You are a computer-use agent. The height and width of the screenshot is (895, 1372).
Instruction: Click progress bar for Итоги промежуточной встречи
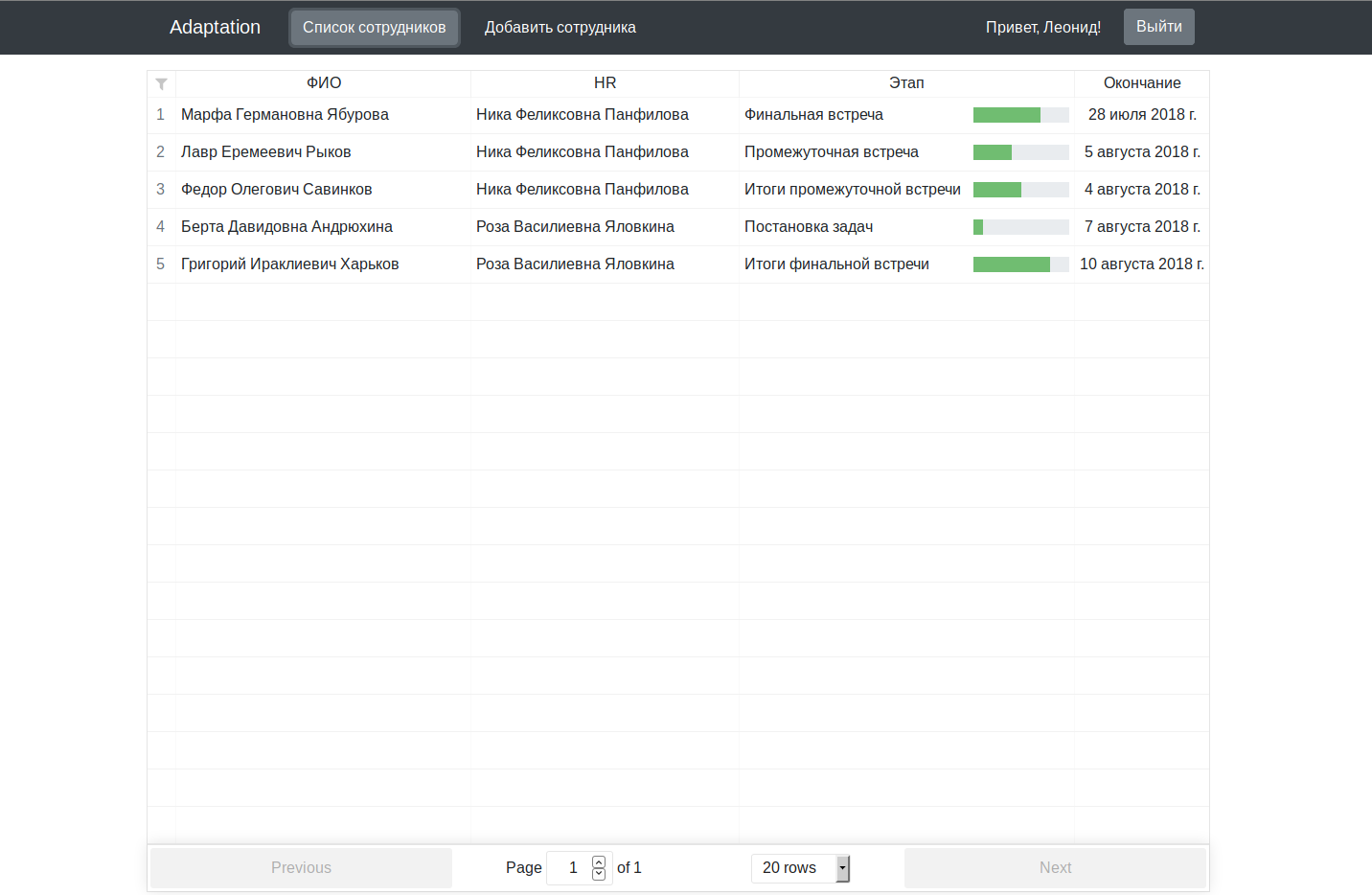coord(1021,190)
